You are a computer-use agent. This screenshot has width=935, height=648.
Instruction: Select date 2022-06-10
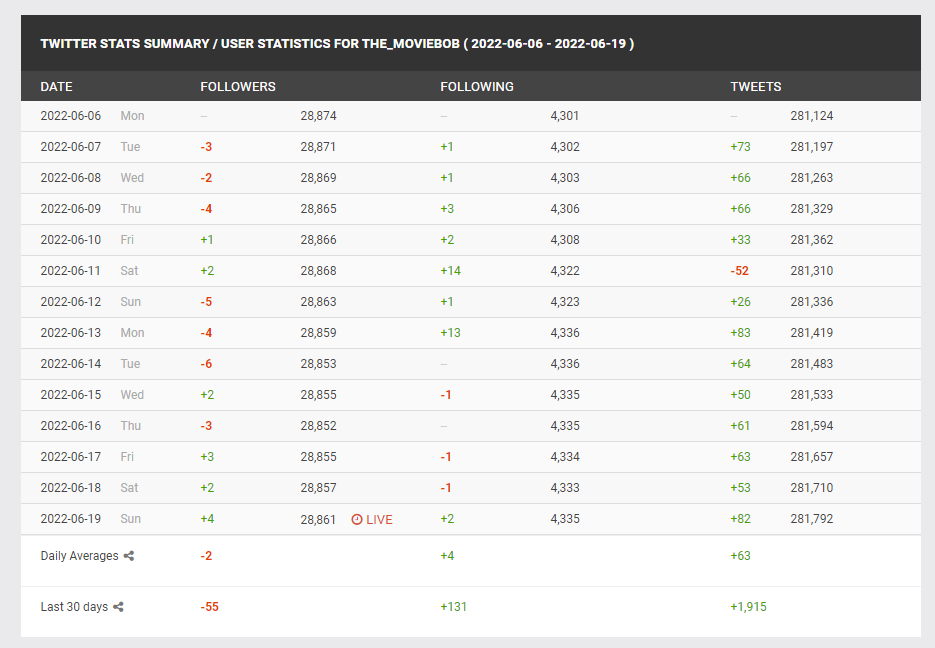[71, 240]
